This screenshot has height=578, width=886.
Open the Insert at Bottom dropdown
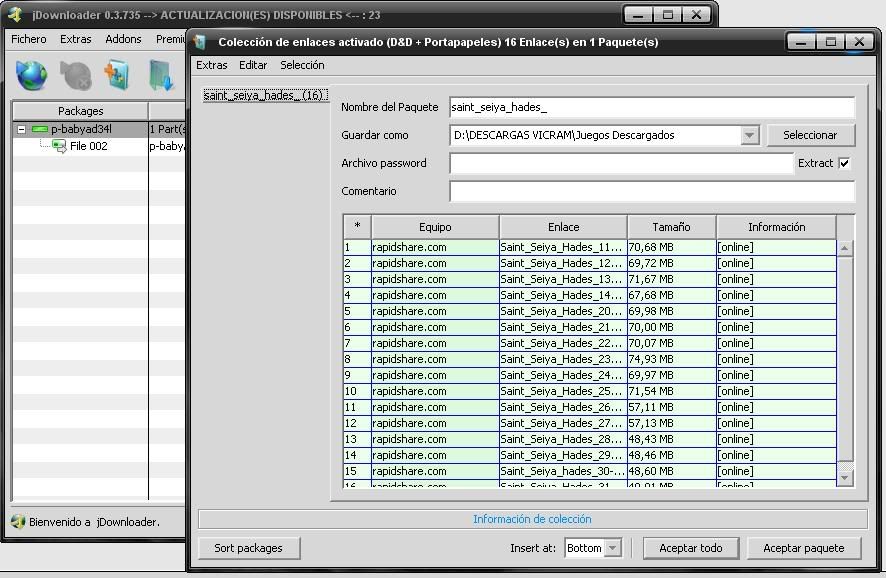point(613,547)
